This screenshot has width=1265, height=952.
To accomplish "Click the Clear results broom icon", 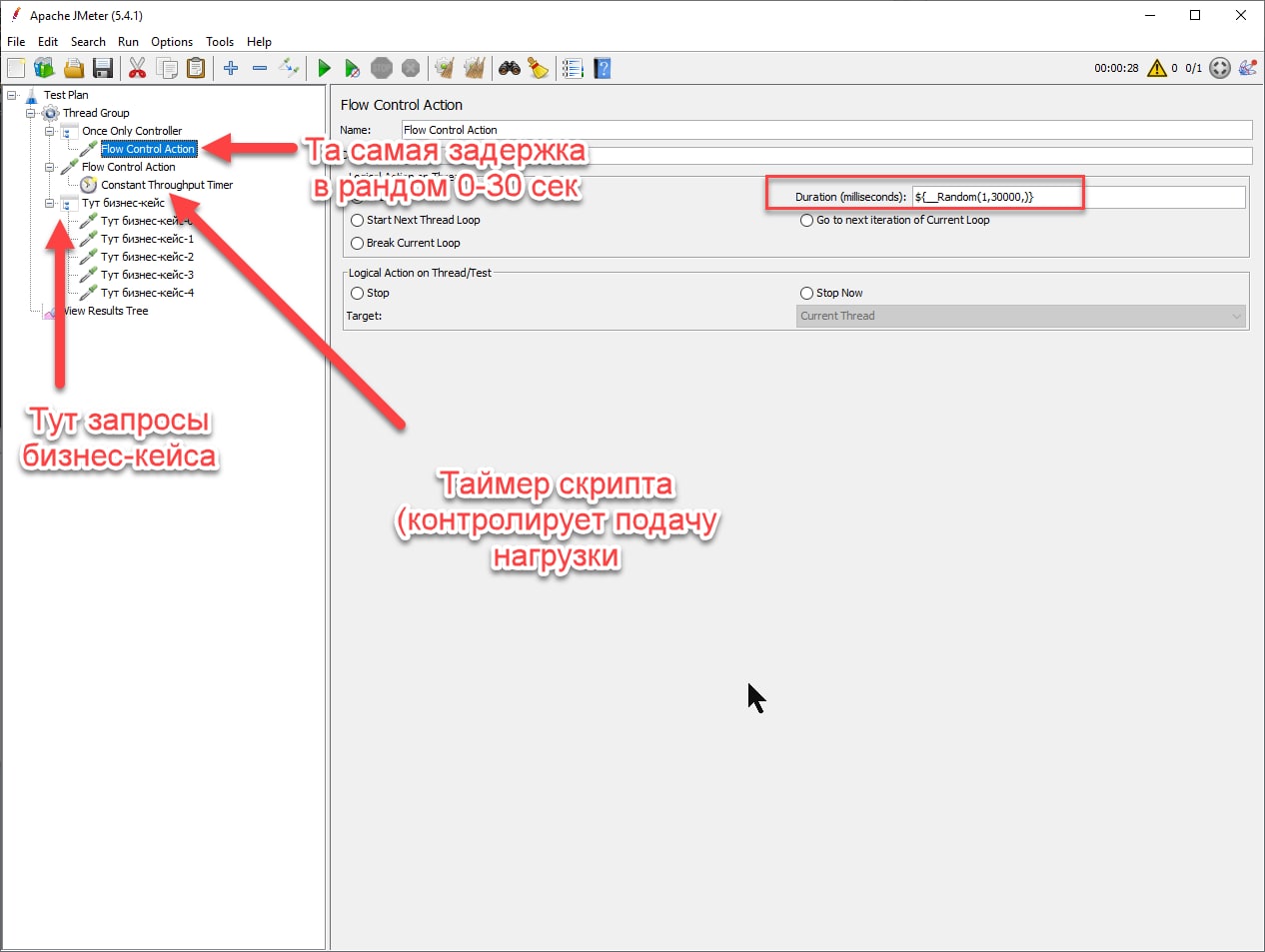I will (x=446, y=68).
